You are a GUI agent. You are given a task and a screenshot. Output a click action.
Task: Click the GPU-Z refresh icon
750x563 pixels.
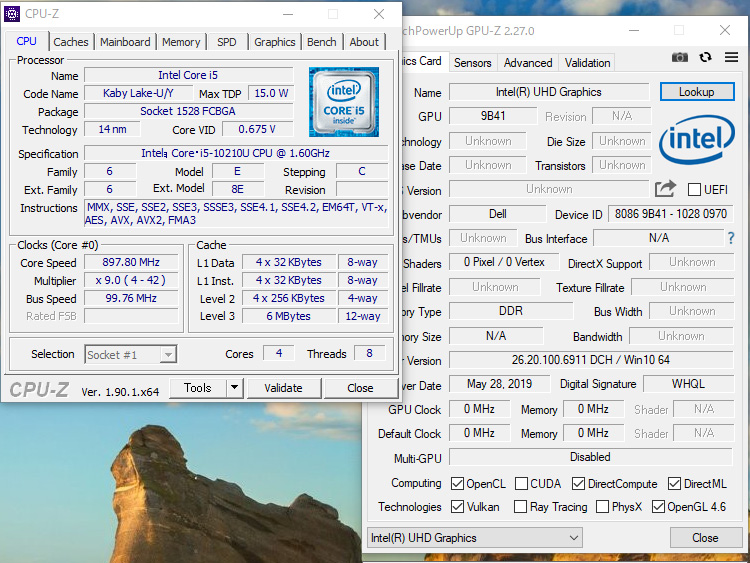tap(705, 57)
